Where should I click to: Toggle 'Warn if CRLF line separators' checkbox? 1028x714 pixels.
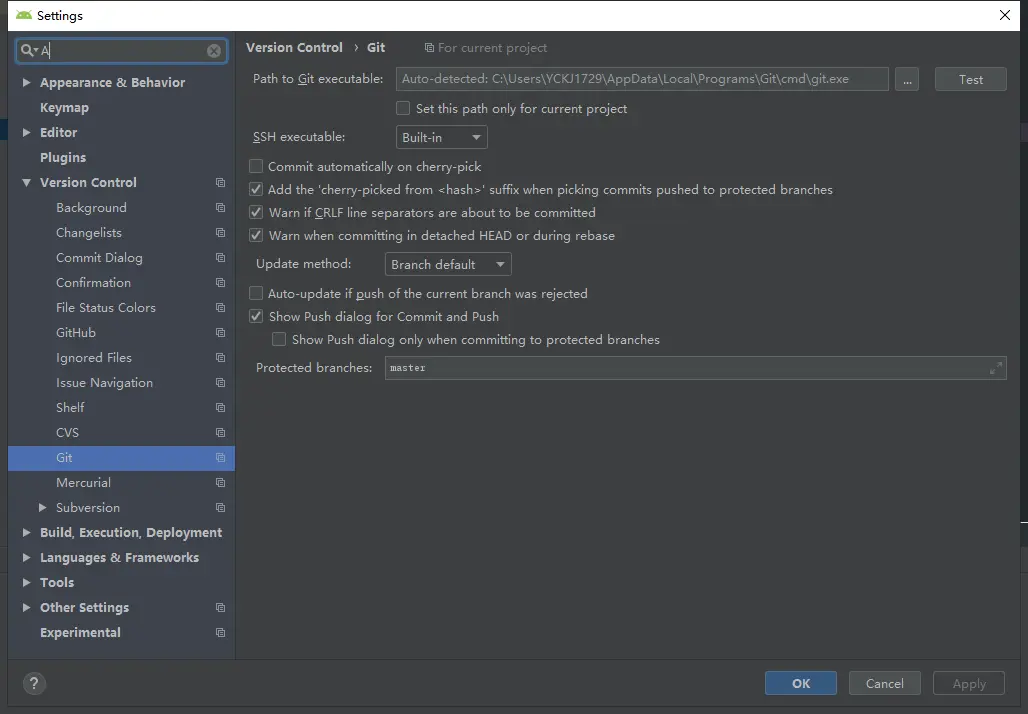(x=256, y=212)
